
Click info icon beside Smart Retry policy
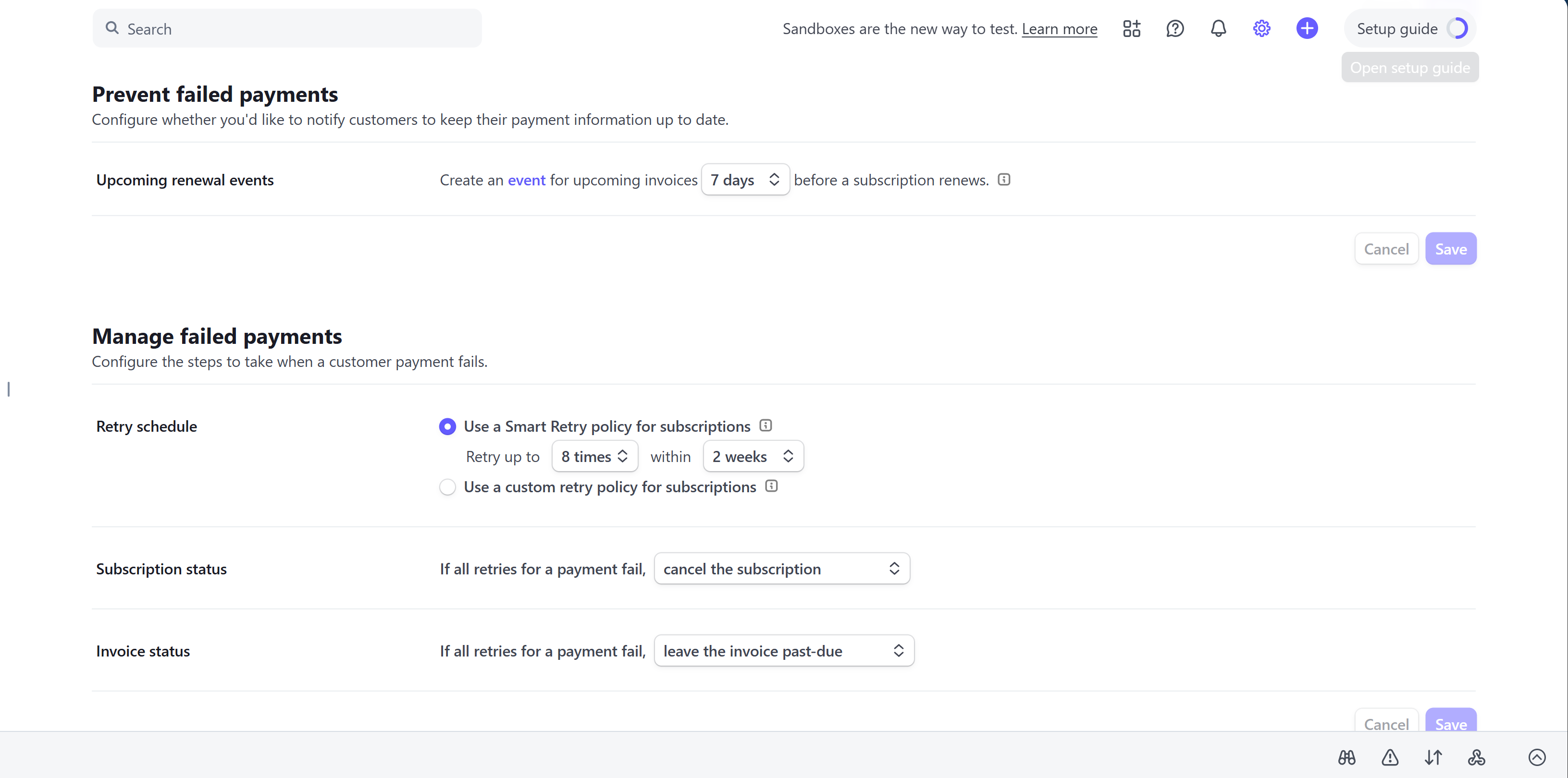pos(765,426)
